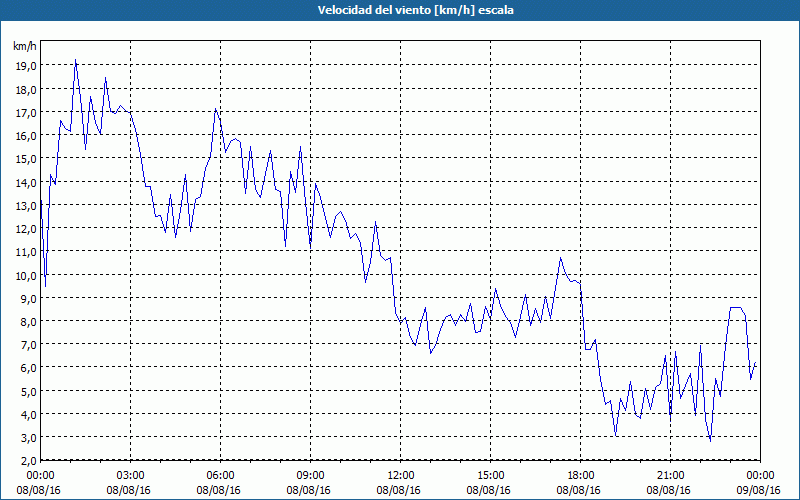Click the "06:00" time label
The height and width of the screenshot is (500, 800).
(220, 476)
